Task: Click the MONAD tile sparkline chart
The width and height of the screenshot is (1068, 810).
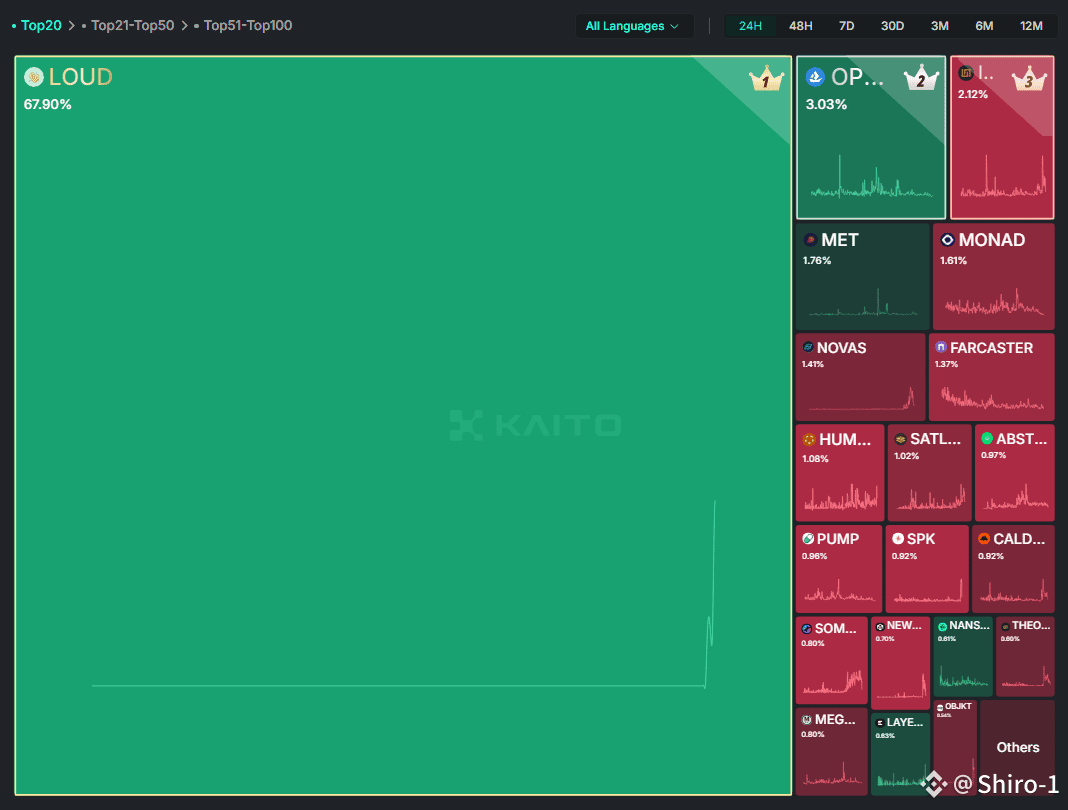Action: 994,301
